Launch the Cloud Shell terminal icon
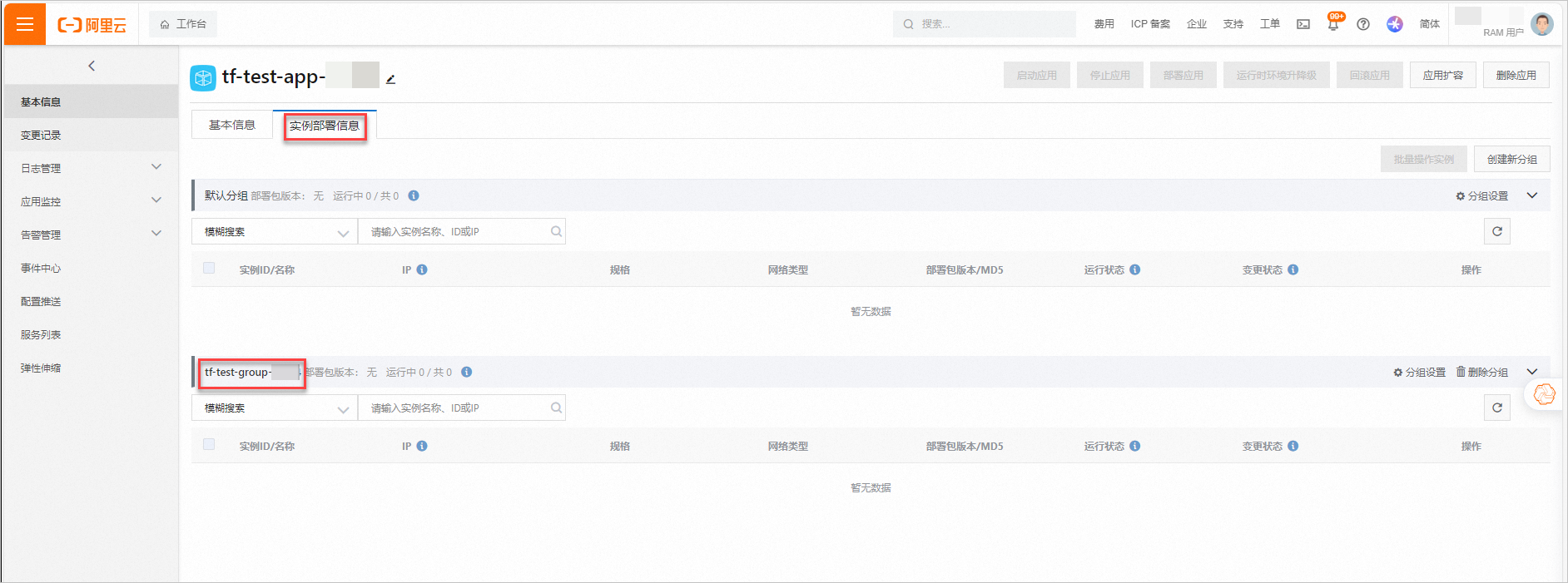The height and width of the screenshot is (583, 1568). point(1303,24)
